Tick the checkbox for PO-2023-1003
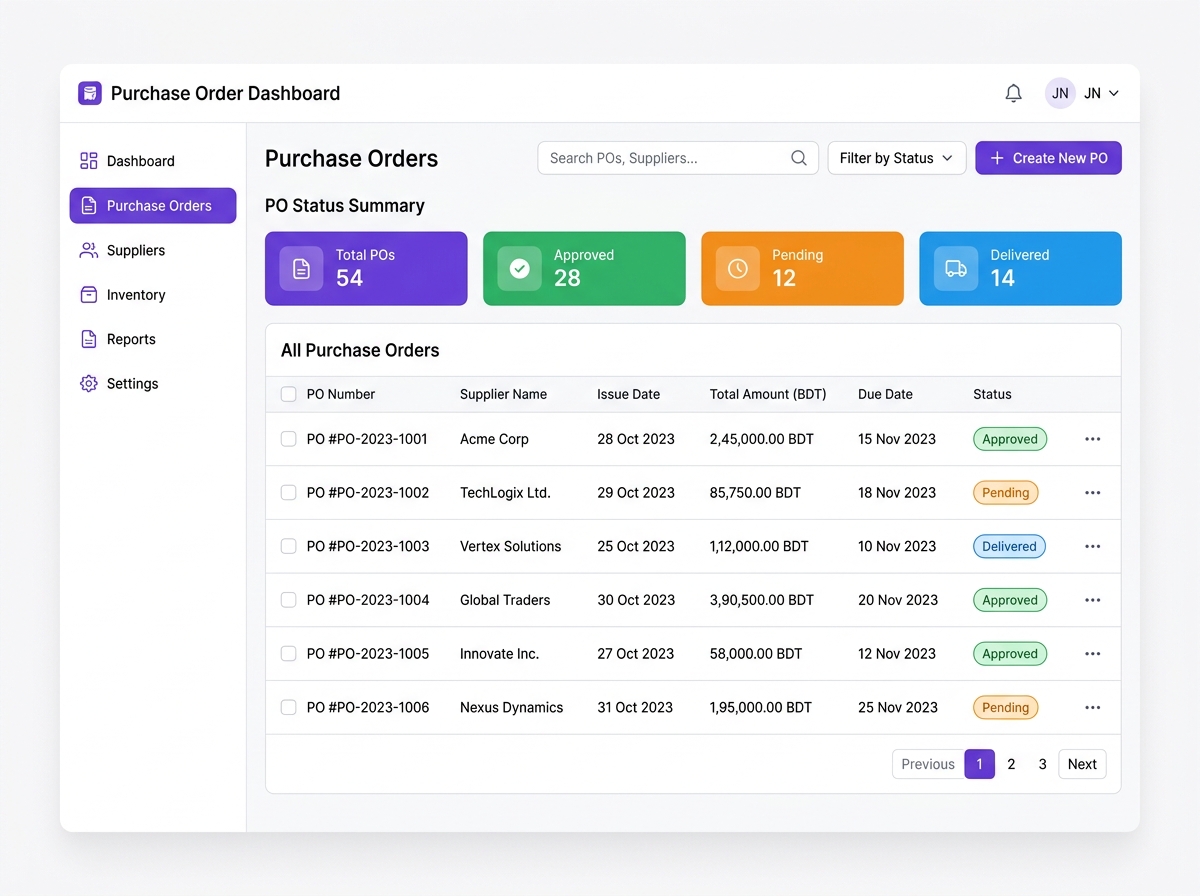This screenshot has height=896, width=1200. click(288, 546)
